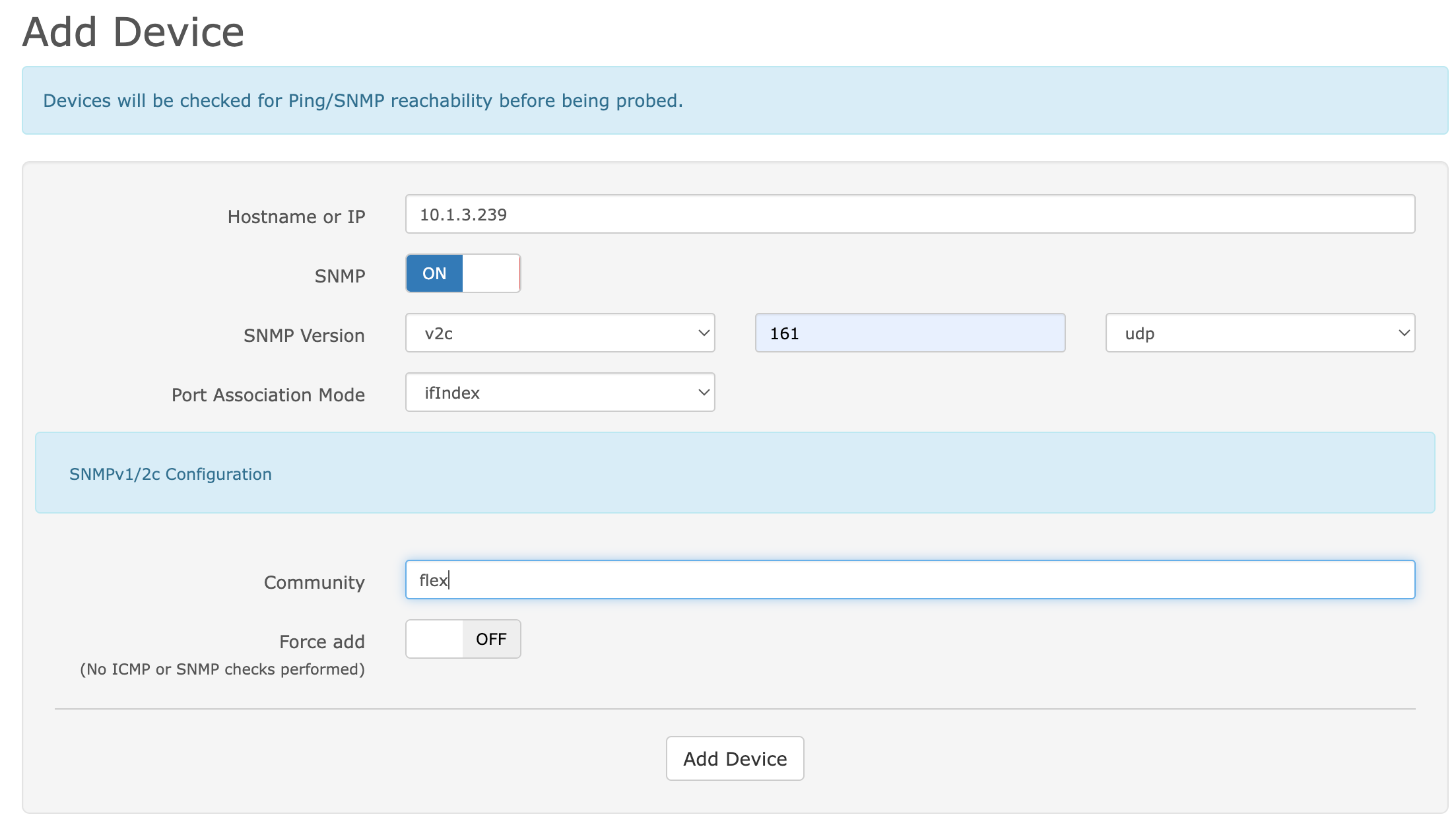
Task: Click the 'SNMP Version' label
Action: [x=304, y=335]
